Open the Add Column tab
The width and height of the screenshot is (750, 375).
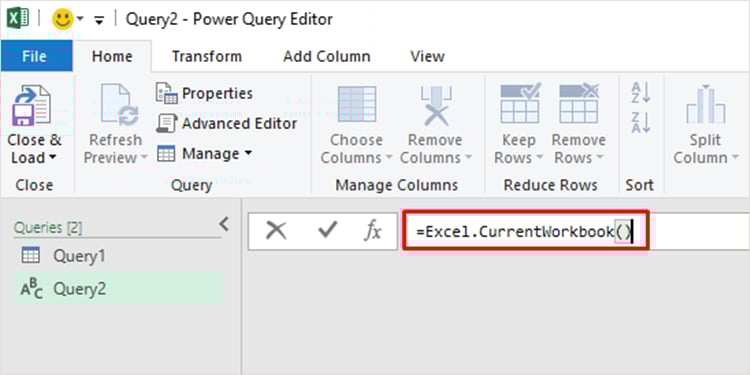pyautogui.click(x=327, y=56)
